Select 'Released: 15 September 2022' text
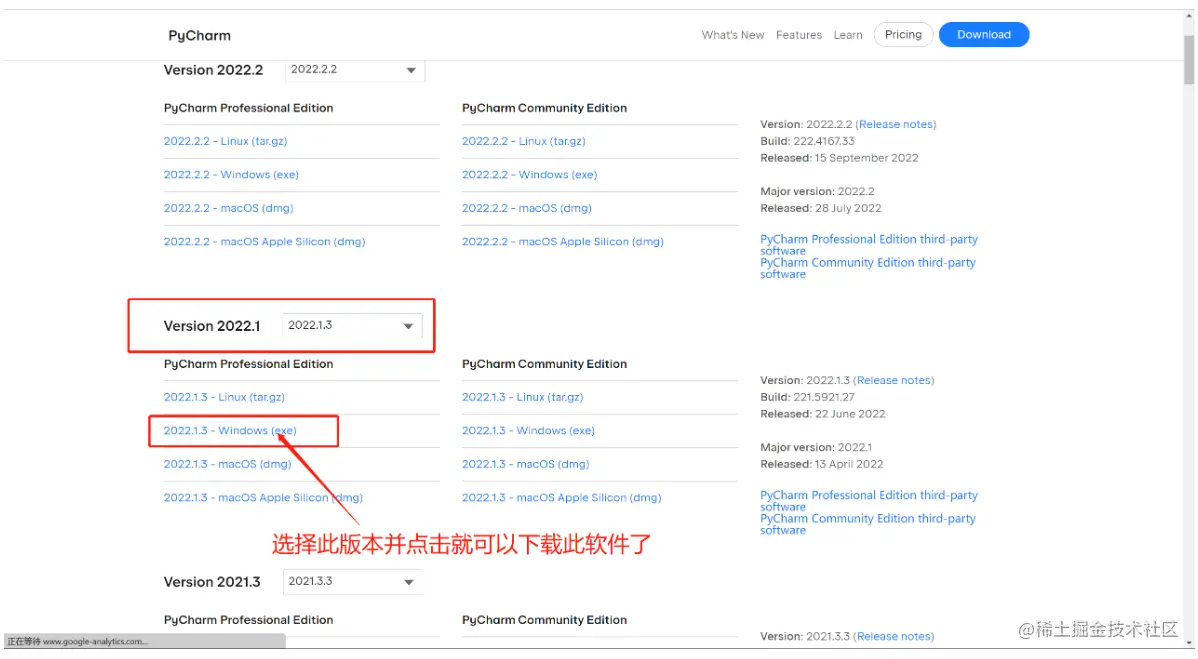Image resolution: width=1198 pixels, height=659 pixels. pos(839,158)
